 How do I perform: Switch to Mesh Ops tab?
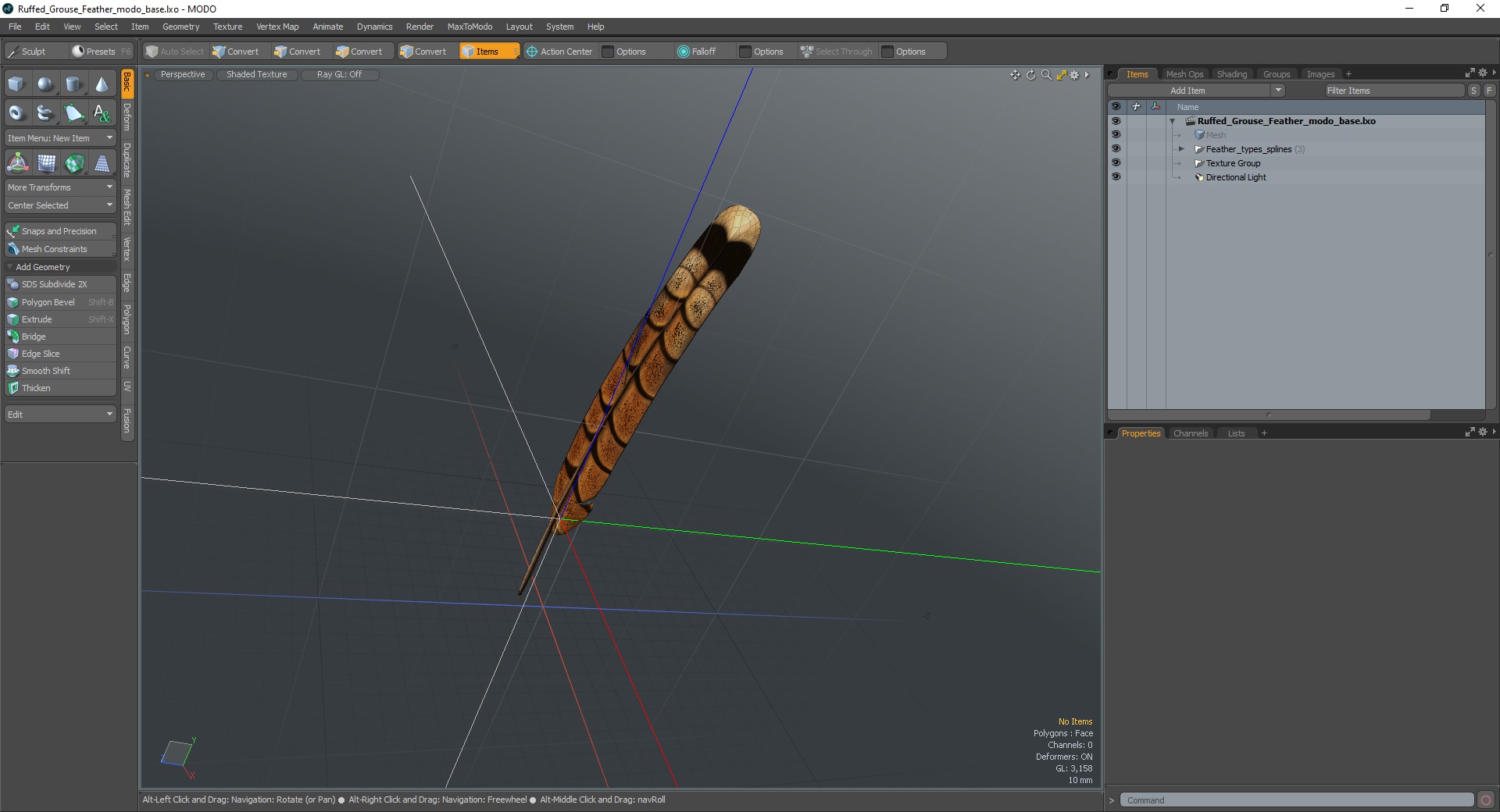click(x=1184, y=74)
